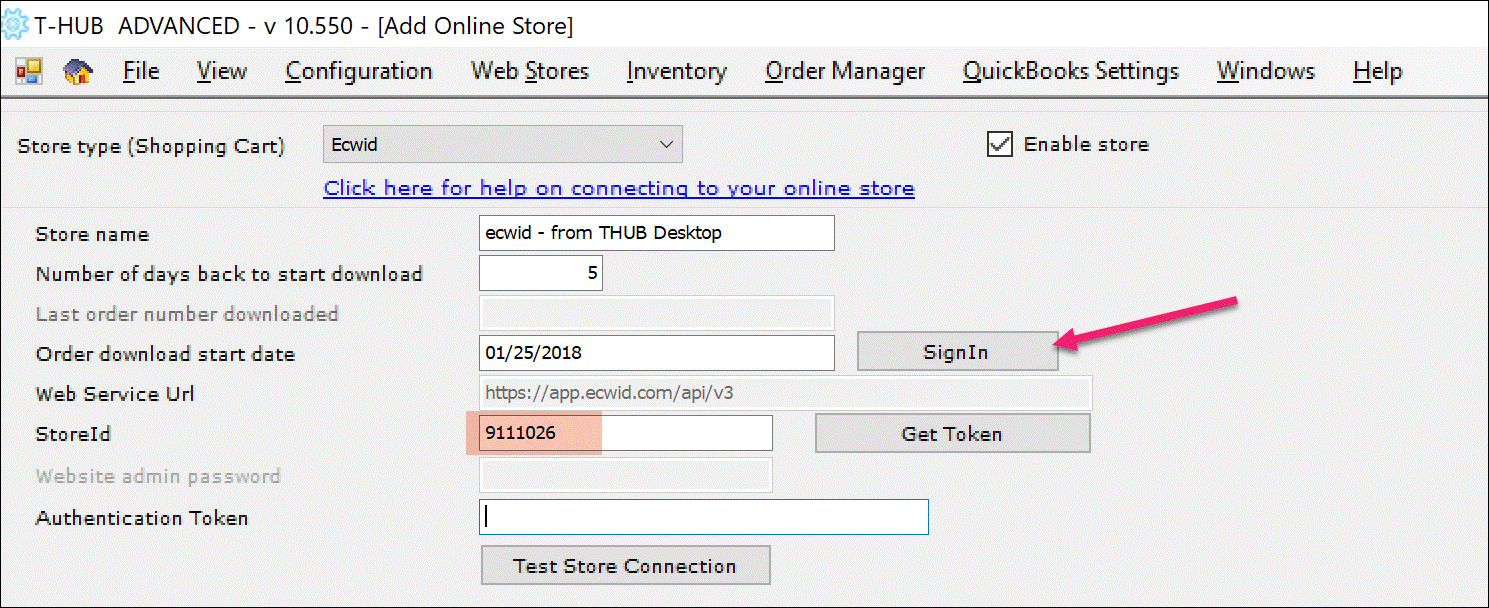
Task: Click the Test Store Connection button
Action: coord(625,565)
